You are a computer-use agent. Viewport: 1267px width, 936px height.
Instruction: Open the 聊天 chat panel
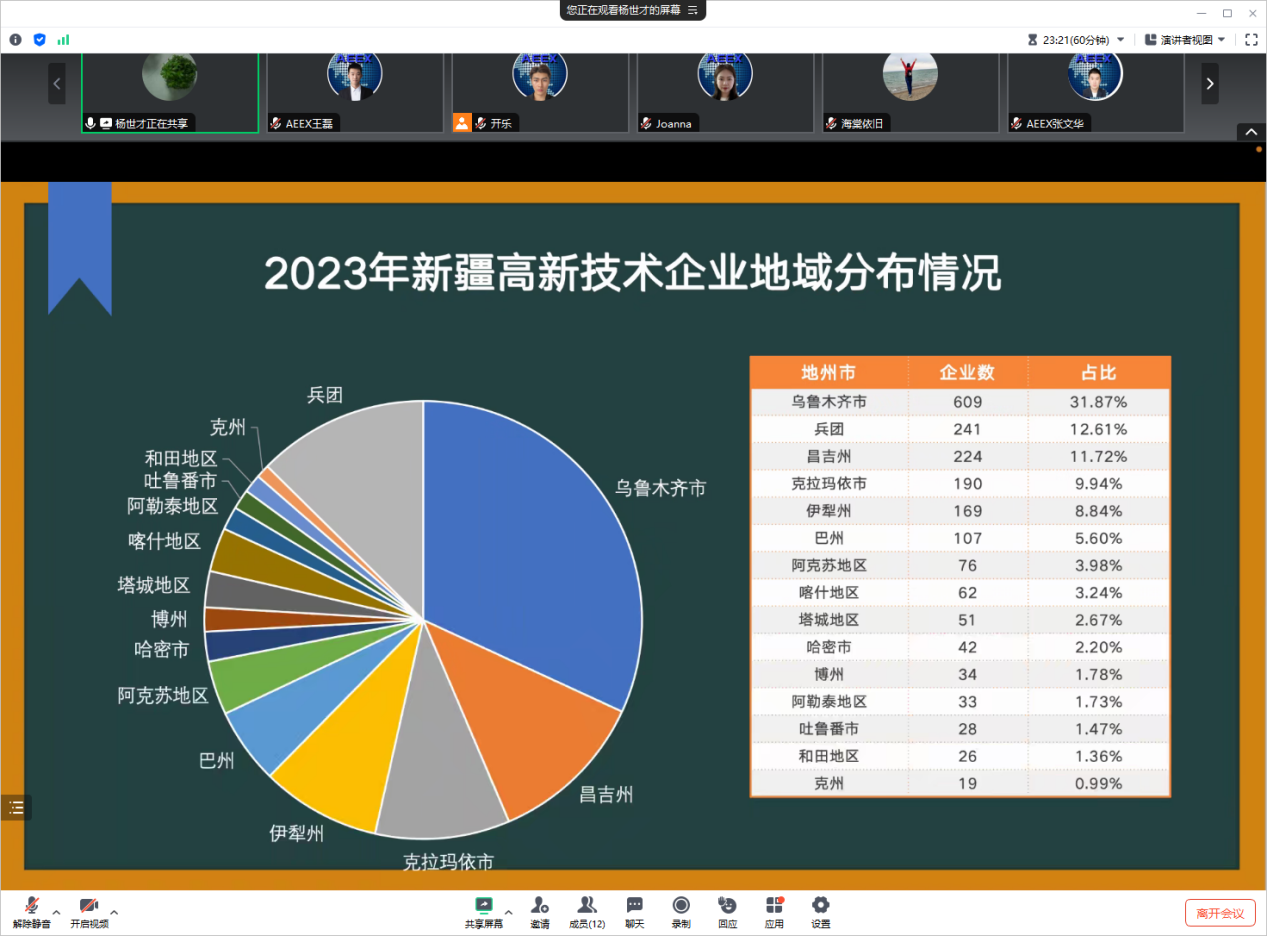(x=634, y=911)
